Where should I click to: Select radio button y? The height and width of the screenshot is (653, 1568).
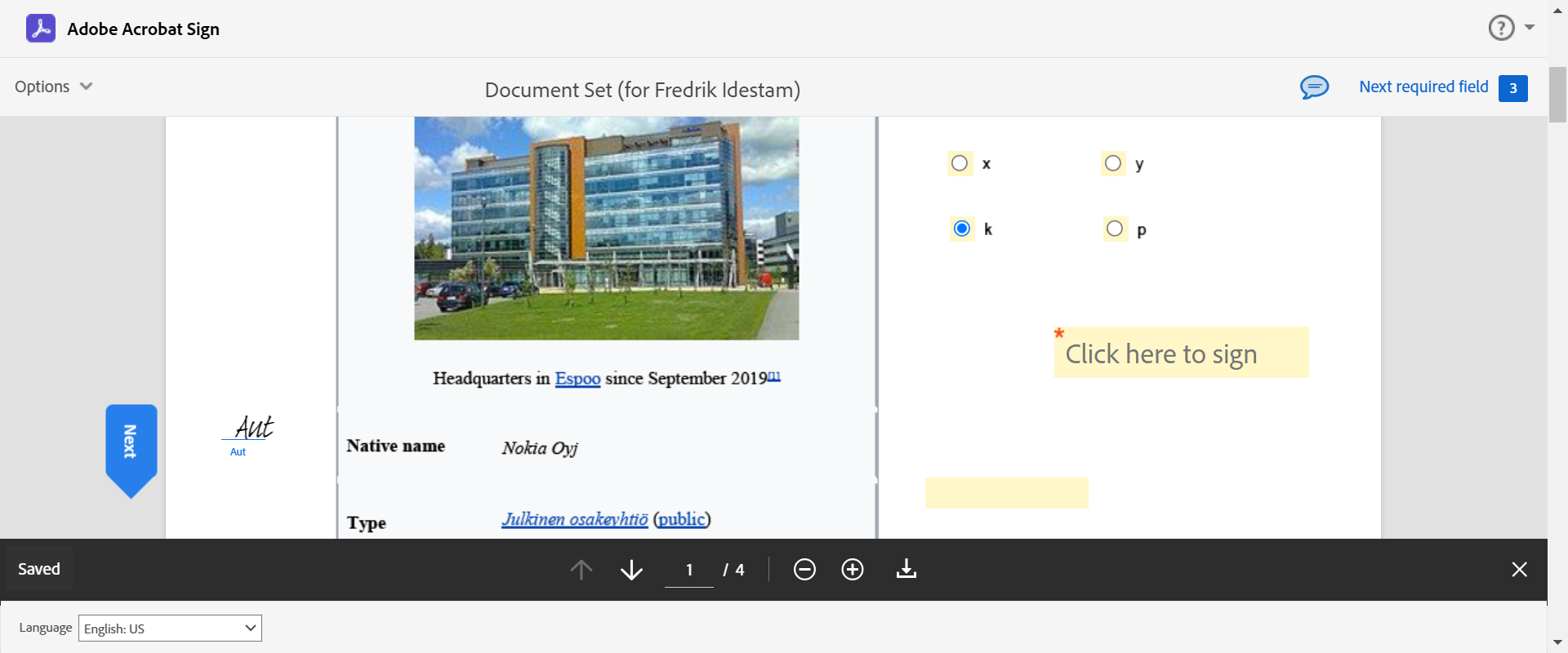(x=1113, y=163)
